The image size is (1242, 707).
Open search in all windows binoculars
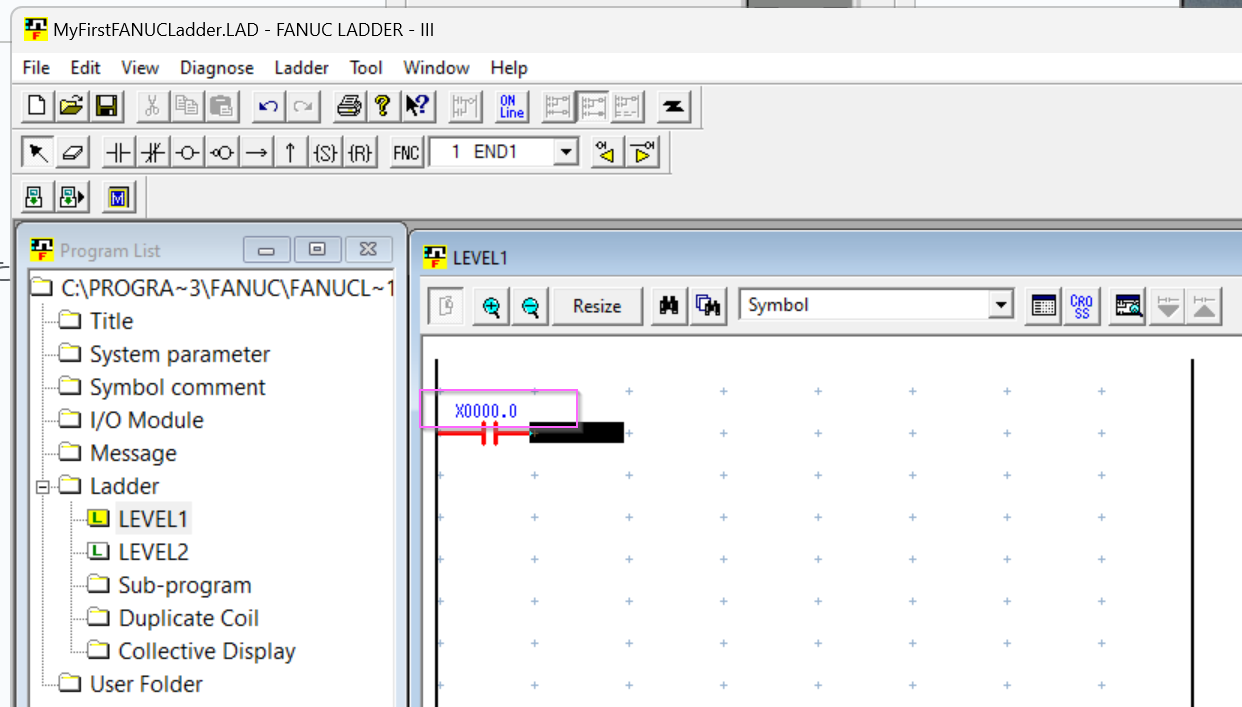[708, 307]
